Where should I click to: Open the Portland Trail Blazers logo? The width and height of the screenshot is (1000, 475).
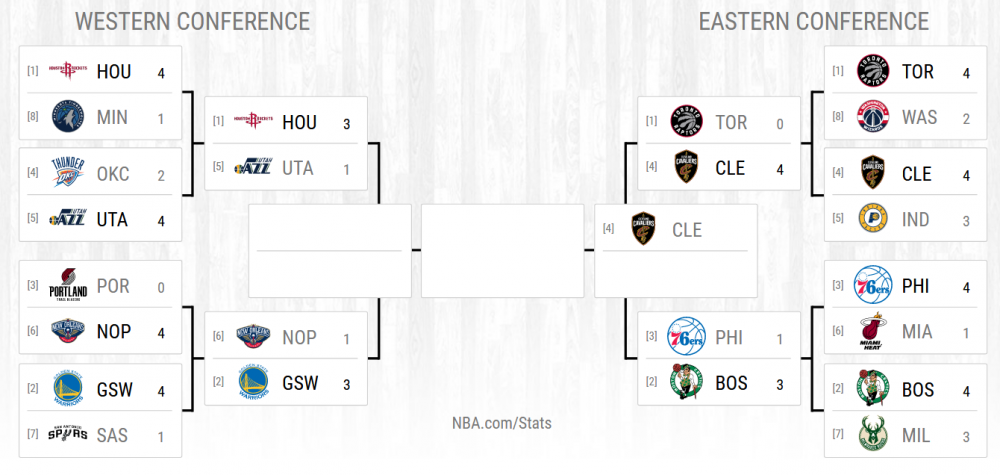coord(68,286)
